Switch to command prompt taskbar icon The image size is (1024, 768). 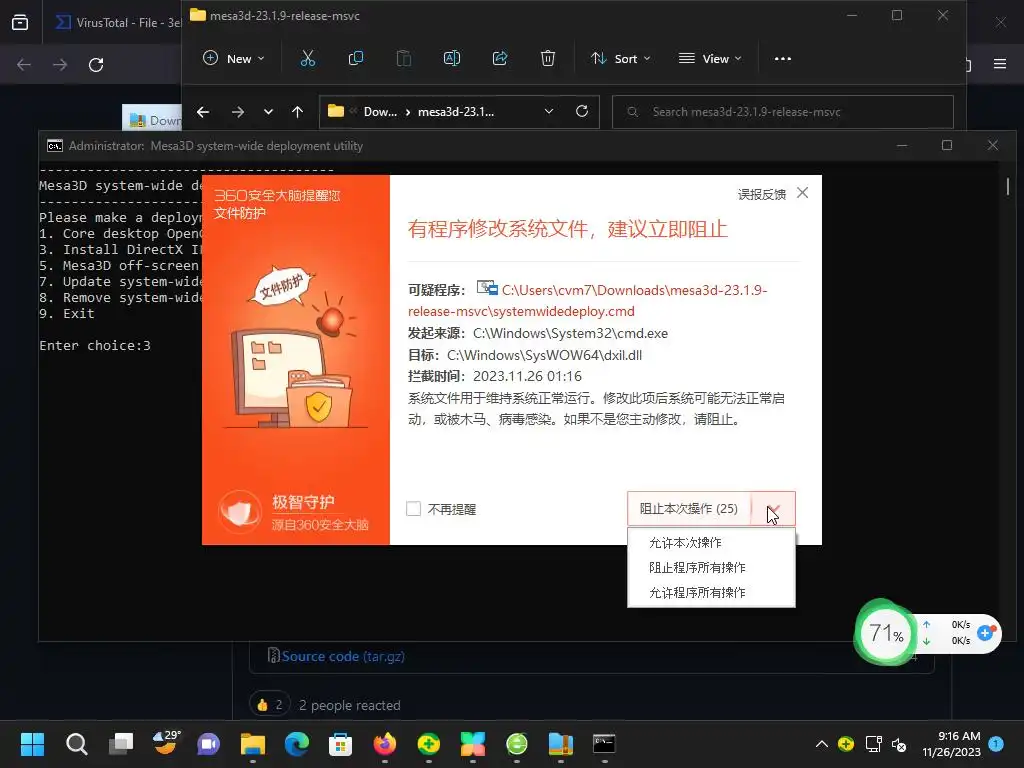(604, 744)
